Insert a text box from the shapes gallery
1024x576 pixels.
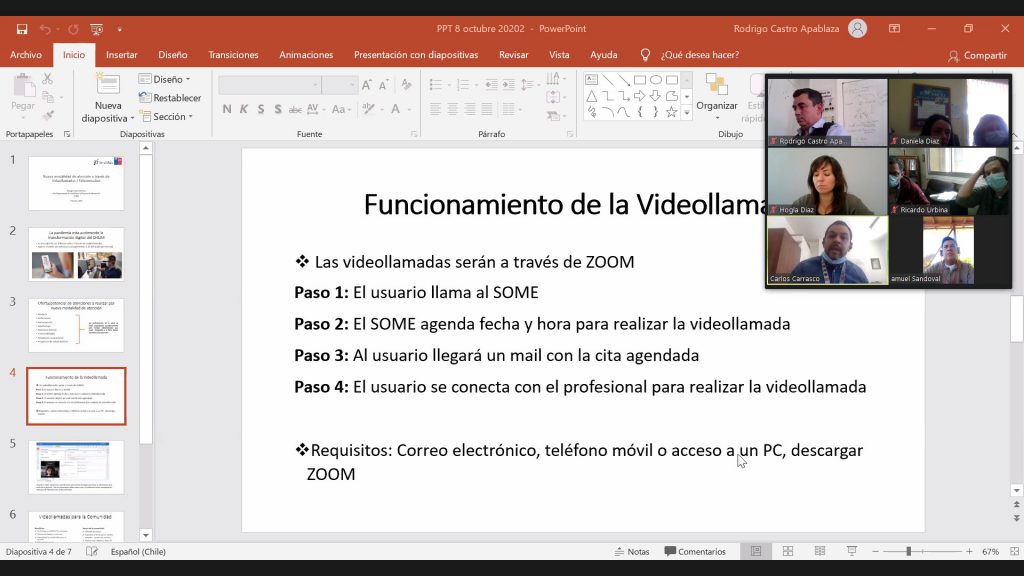tap(592, 80)
